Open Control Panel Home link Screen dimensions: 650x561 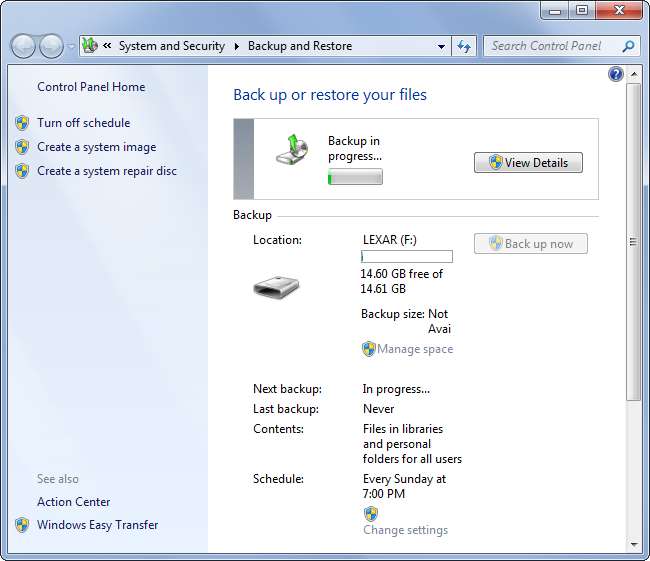[x=91, y=87]
